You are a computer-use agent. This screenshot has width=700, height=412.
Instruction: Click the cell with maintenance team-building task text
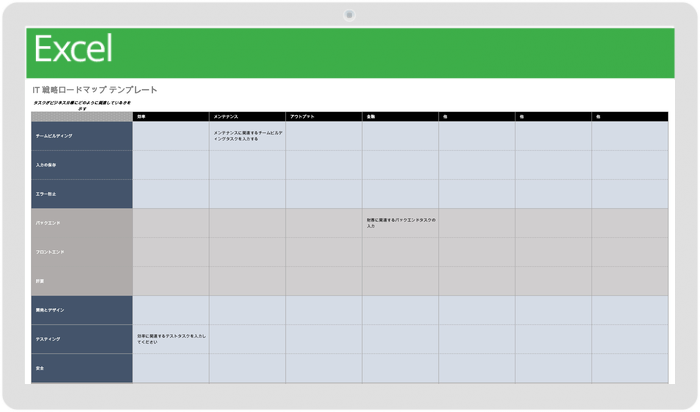[x=247, y=136]
